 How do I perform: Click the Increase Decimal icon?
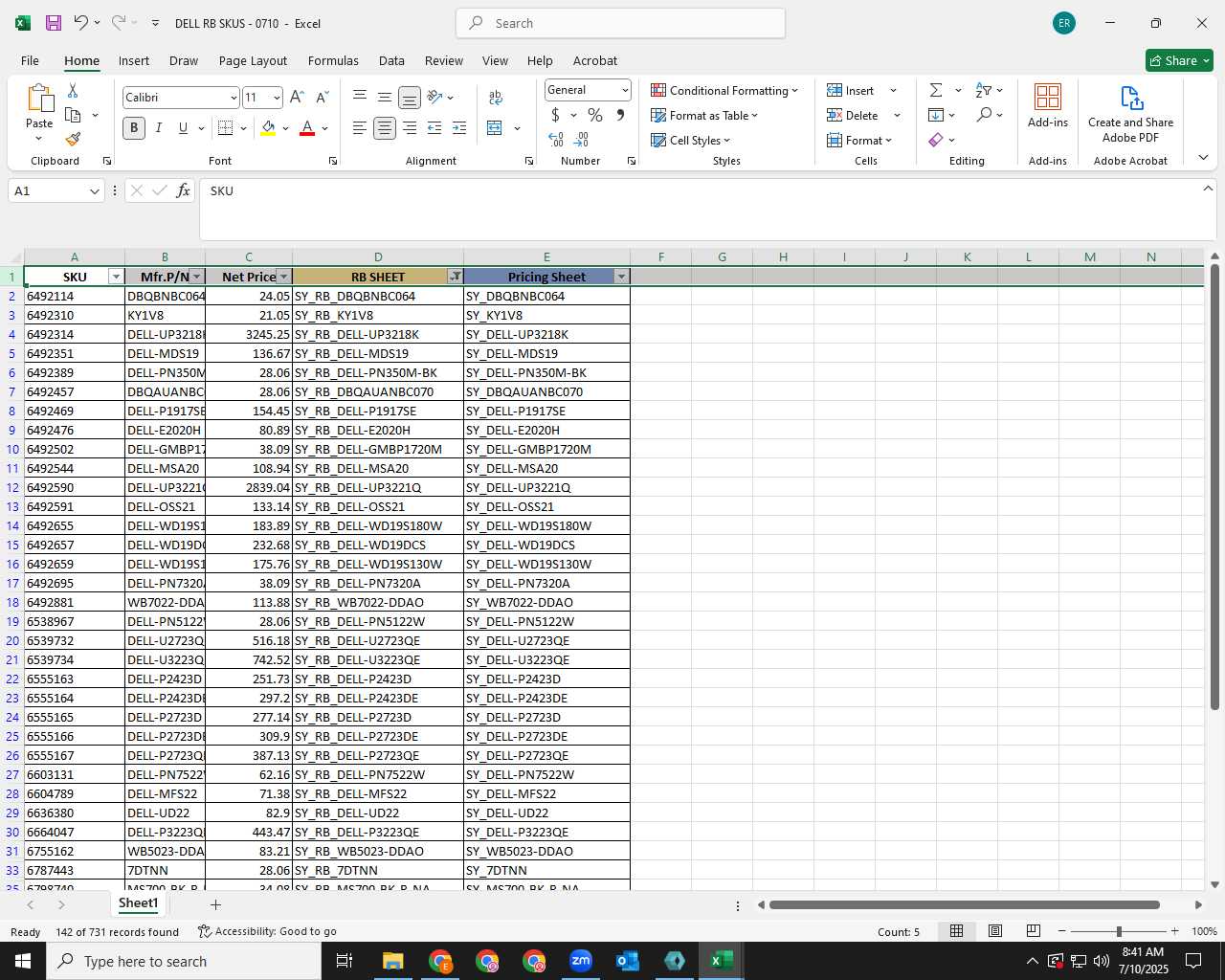[556, 140]
